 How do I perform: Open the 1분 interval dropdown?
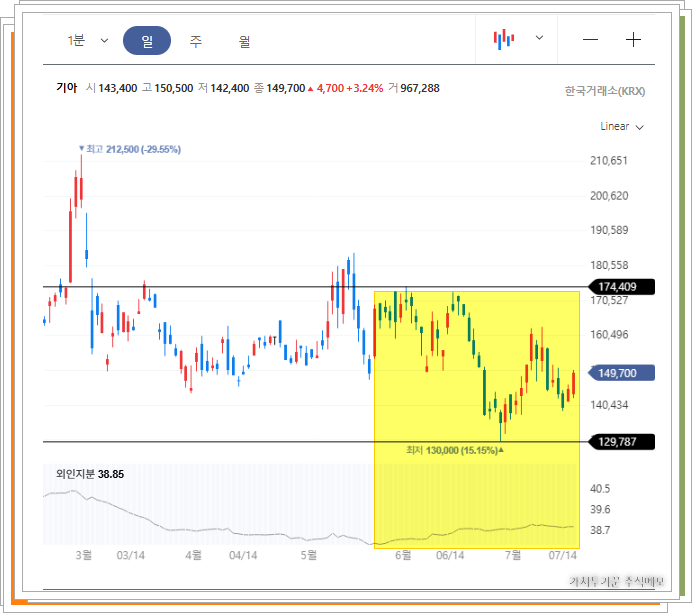[88, 41]
